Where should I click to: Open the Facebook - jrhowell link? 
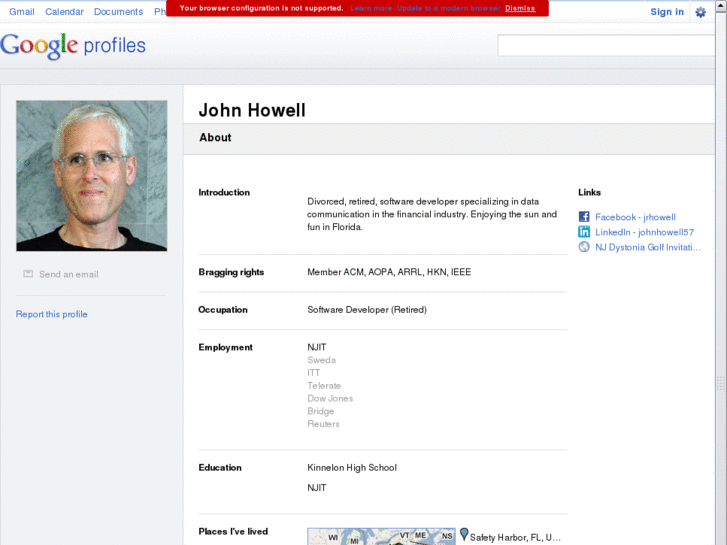pyautogui.click(x=635, y=217)
